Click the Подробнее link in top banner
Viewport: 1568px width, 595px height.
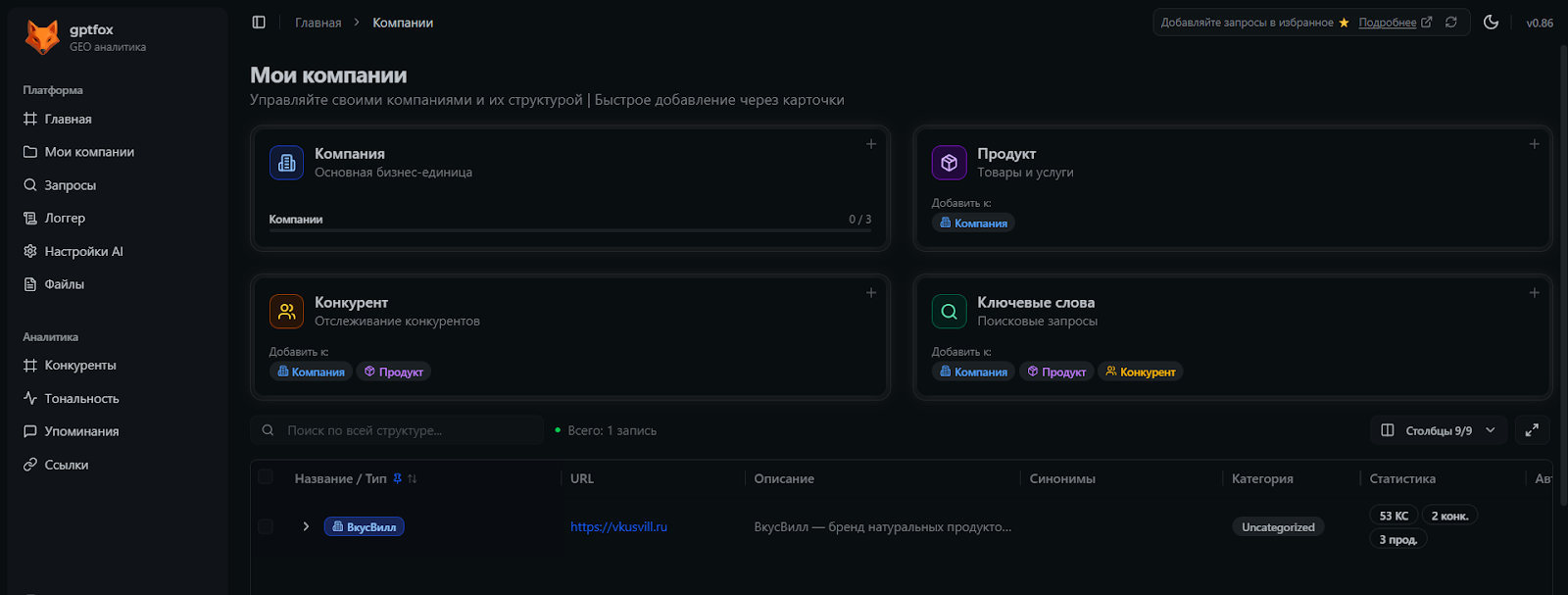[1387, 23]
